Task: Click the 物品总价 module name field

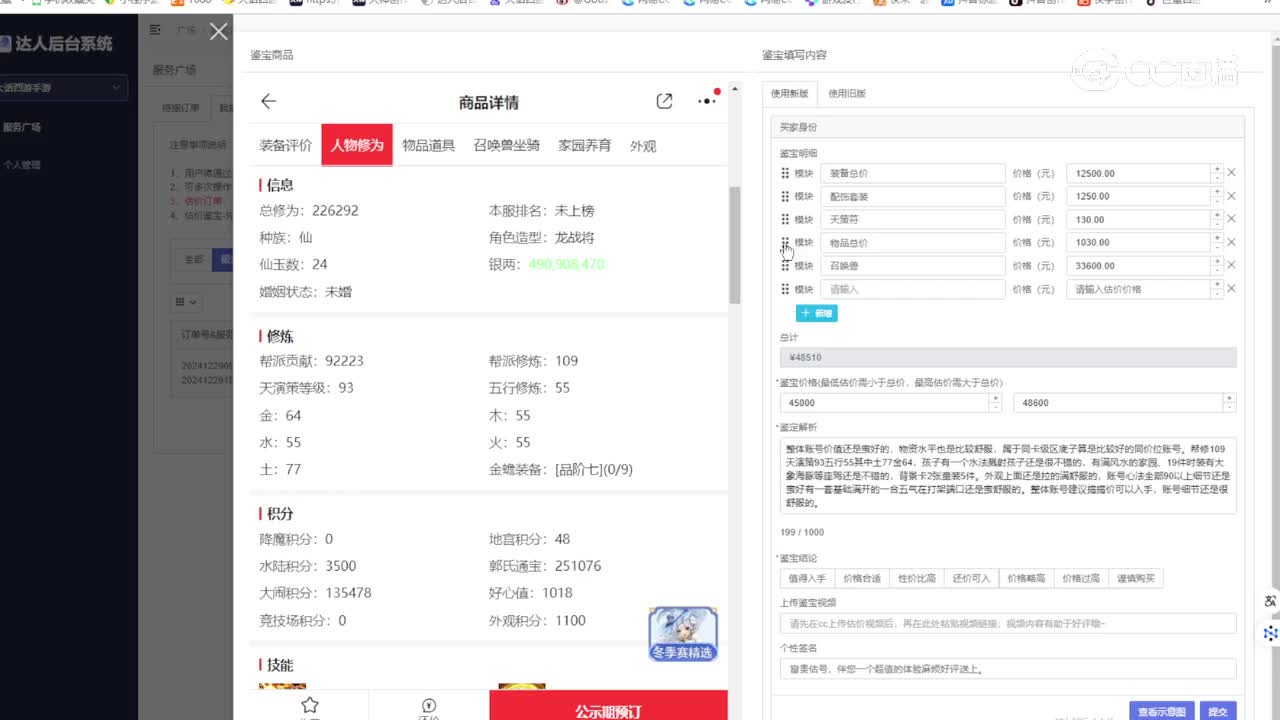Action: pyautogui.click(x=912, y=242)
